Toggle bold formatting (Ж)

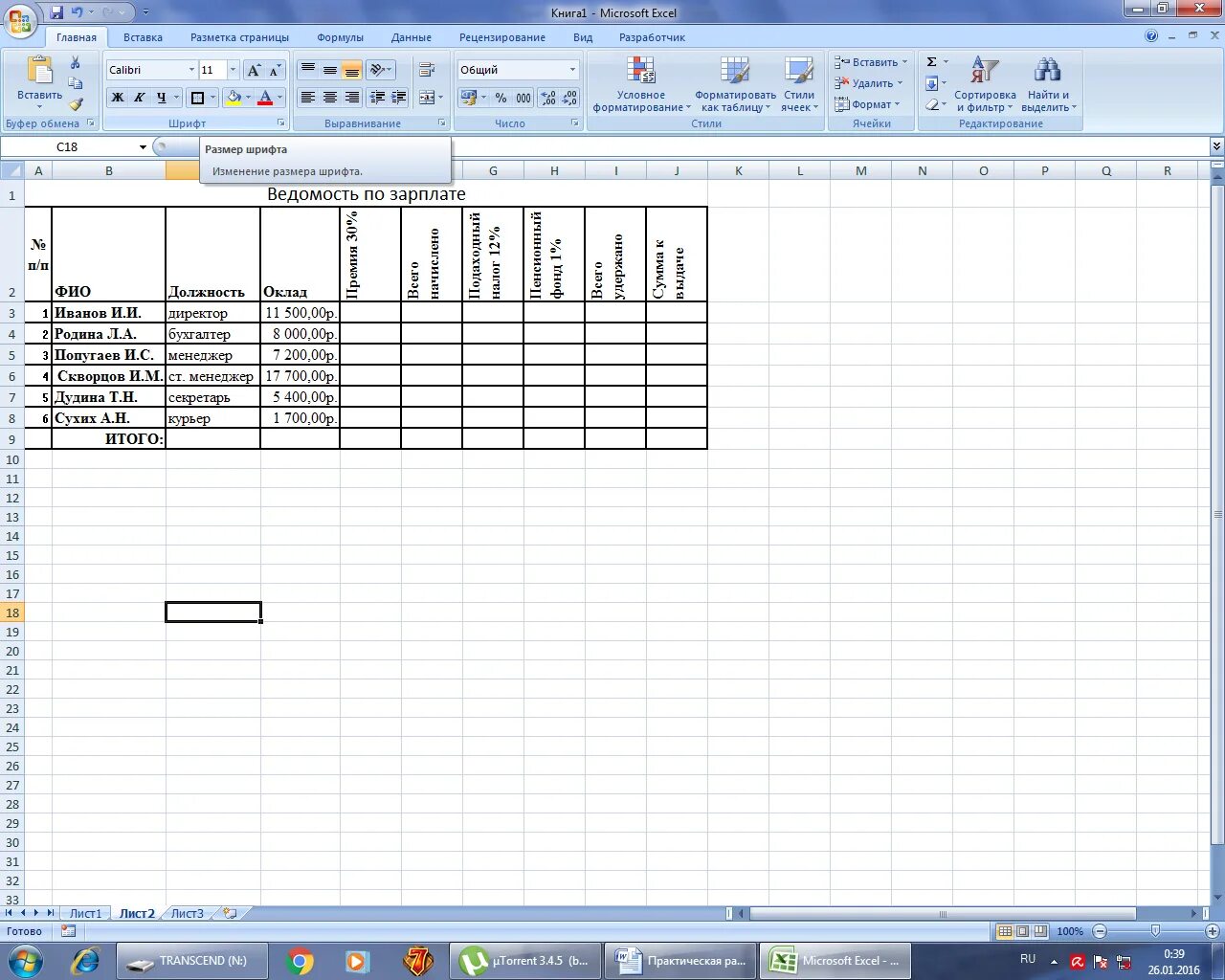coord(117,98)
